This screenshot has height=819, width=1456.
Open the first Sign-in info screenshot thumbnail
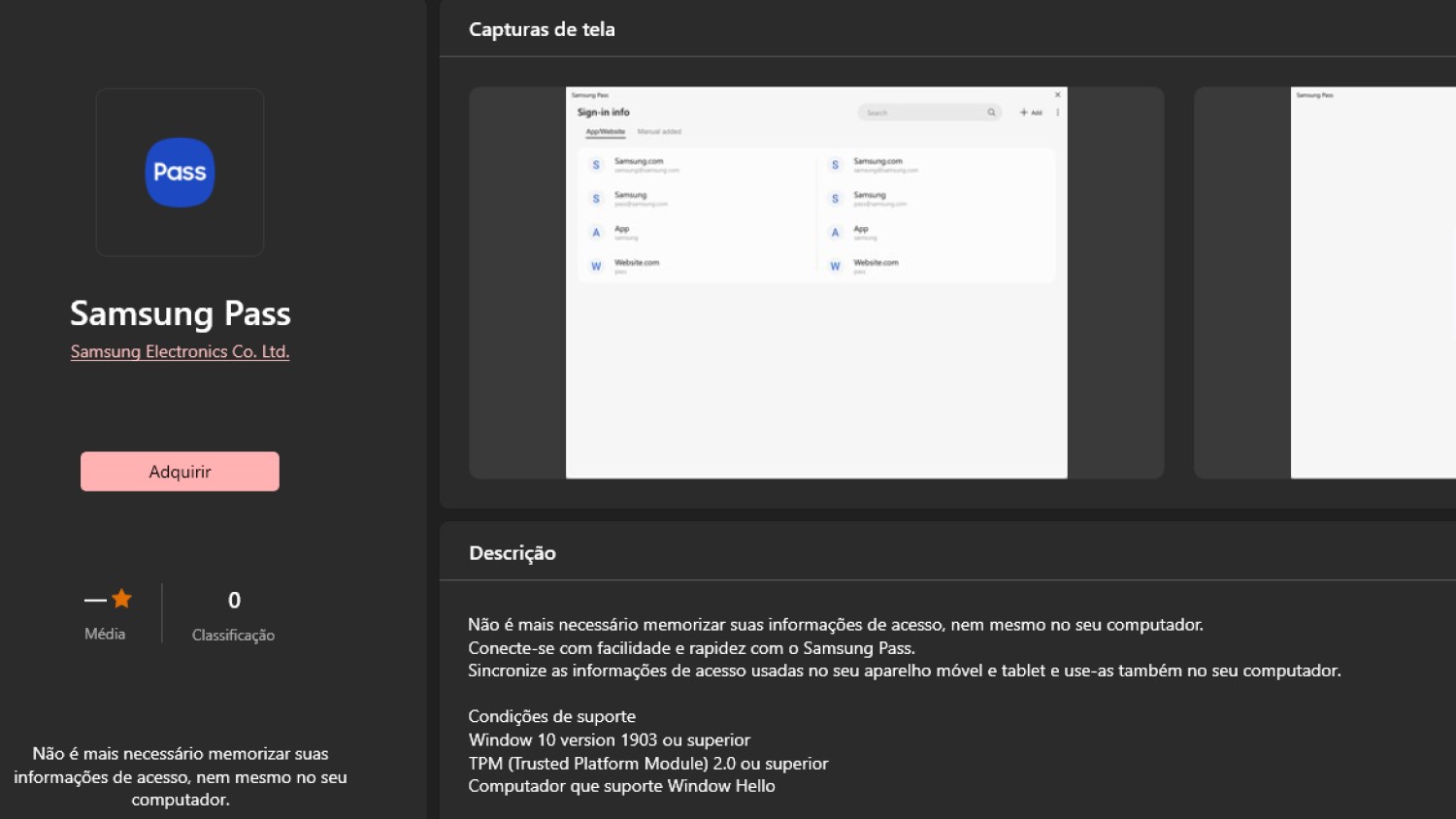(816, 282)
